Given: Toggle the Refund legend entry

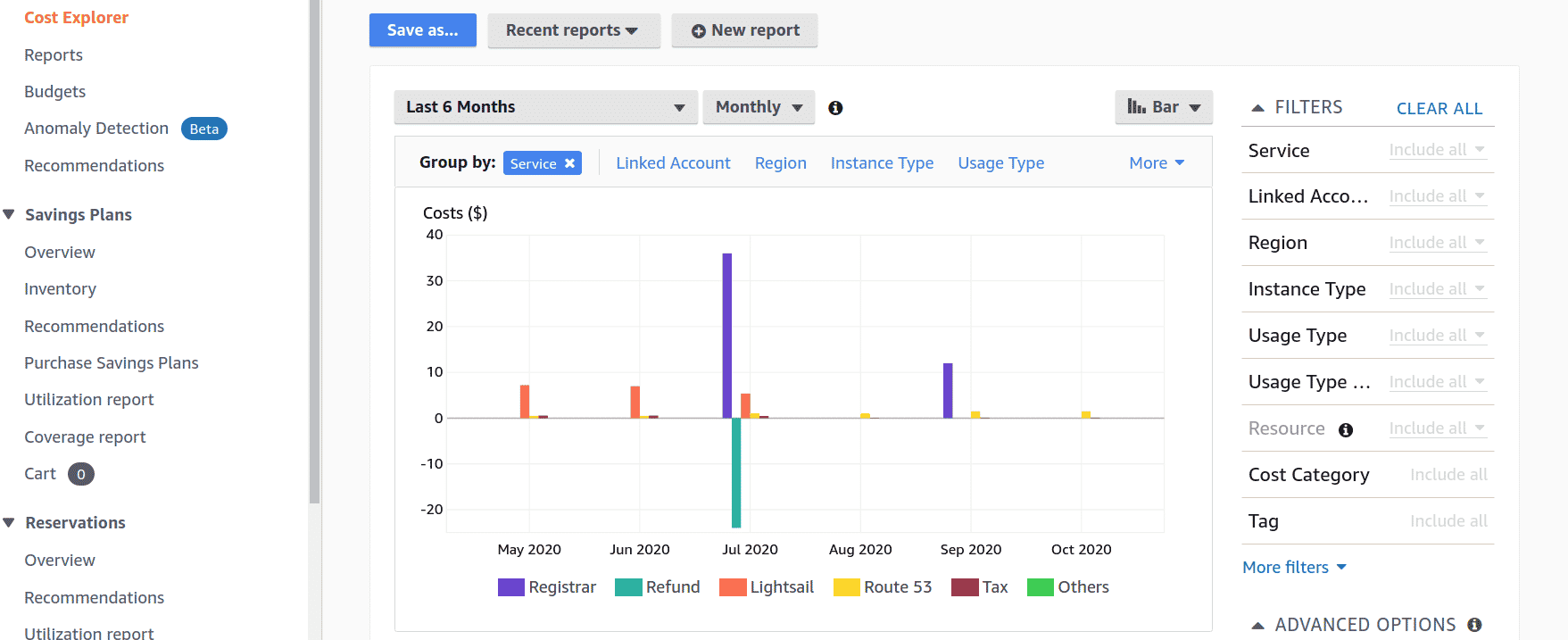Looking at the screenshot, I should pos(659,587).
